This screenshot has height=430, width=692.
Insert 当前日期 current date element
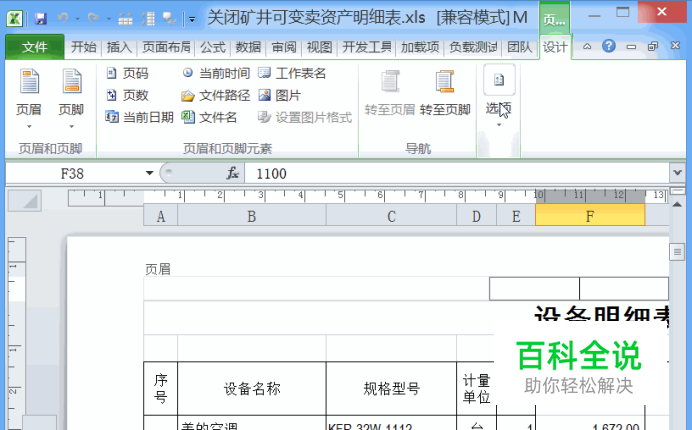(139, 117)
